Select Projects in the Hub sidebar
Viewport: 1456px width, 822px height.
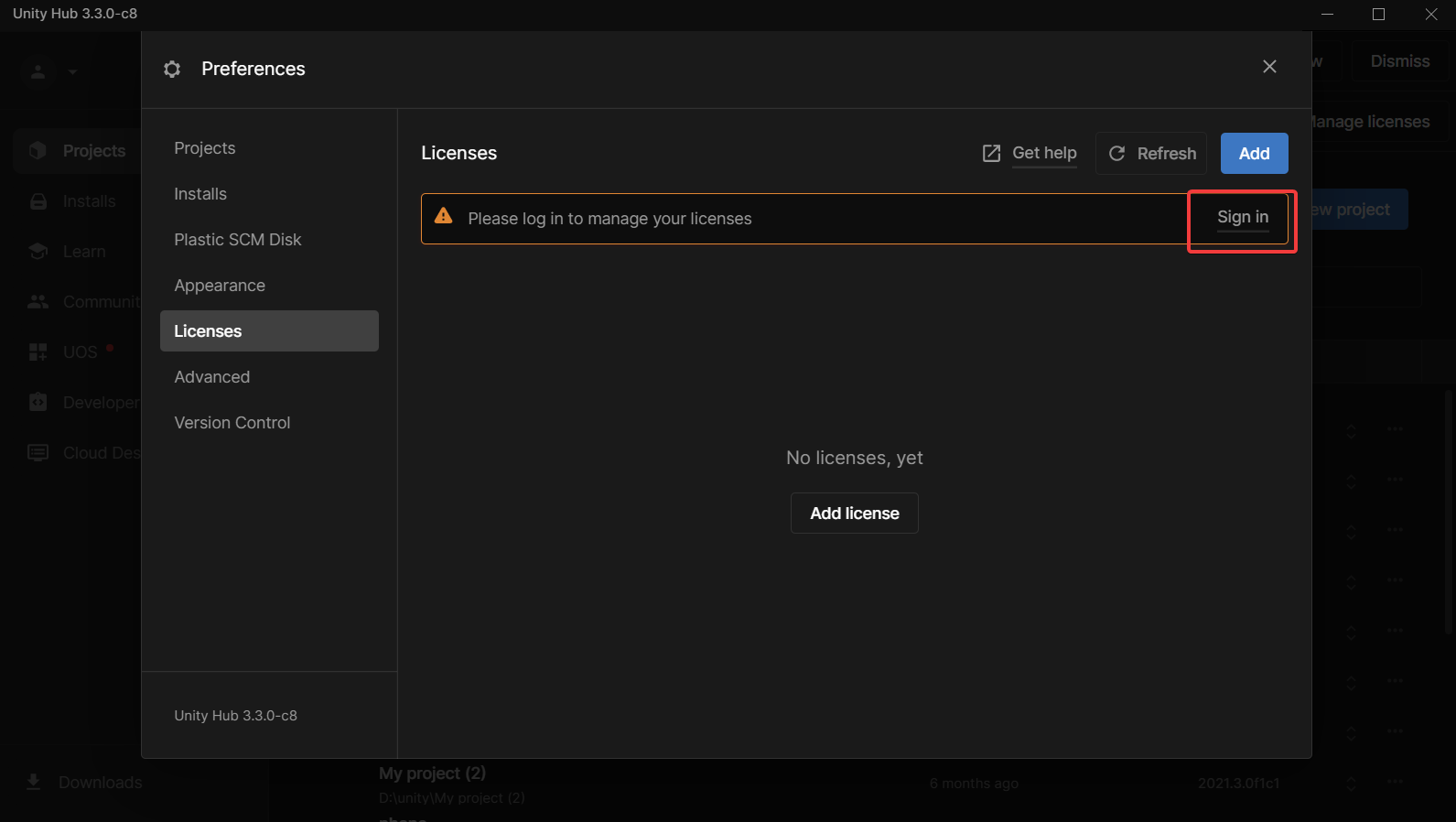click(78, 151)
